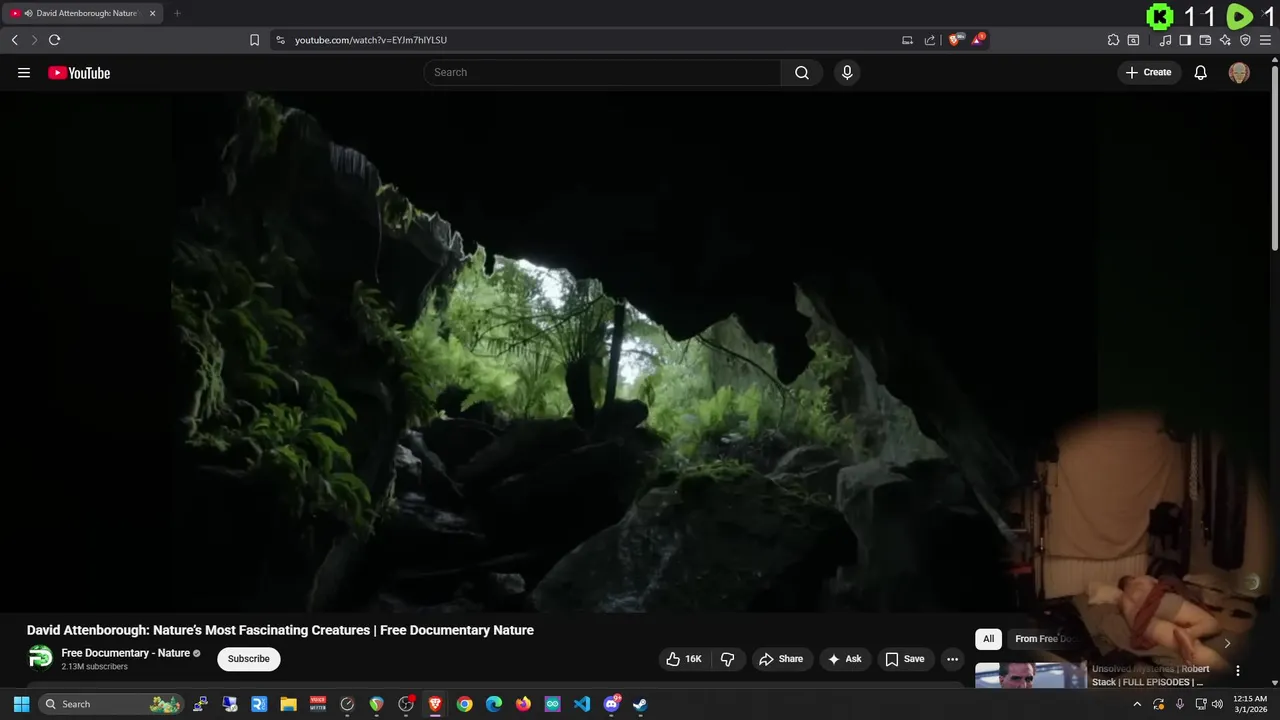
Task: Click the Windows taskbar Search box
Action: 112,704
